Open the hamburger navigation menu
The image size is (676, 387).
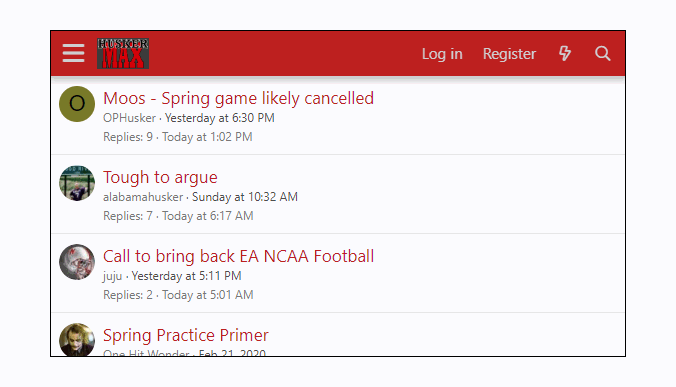(x=73, y=53)
